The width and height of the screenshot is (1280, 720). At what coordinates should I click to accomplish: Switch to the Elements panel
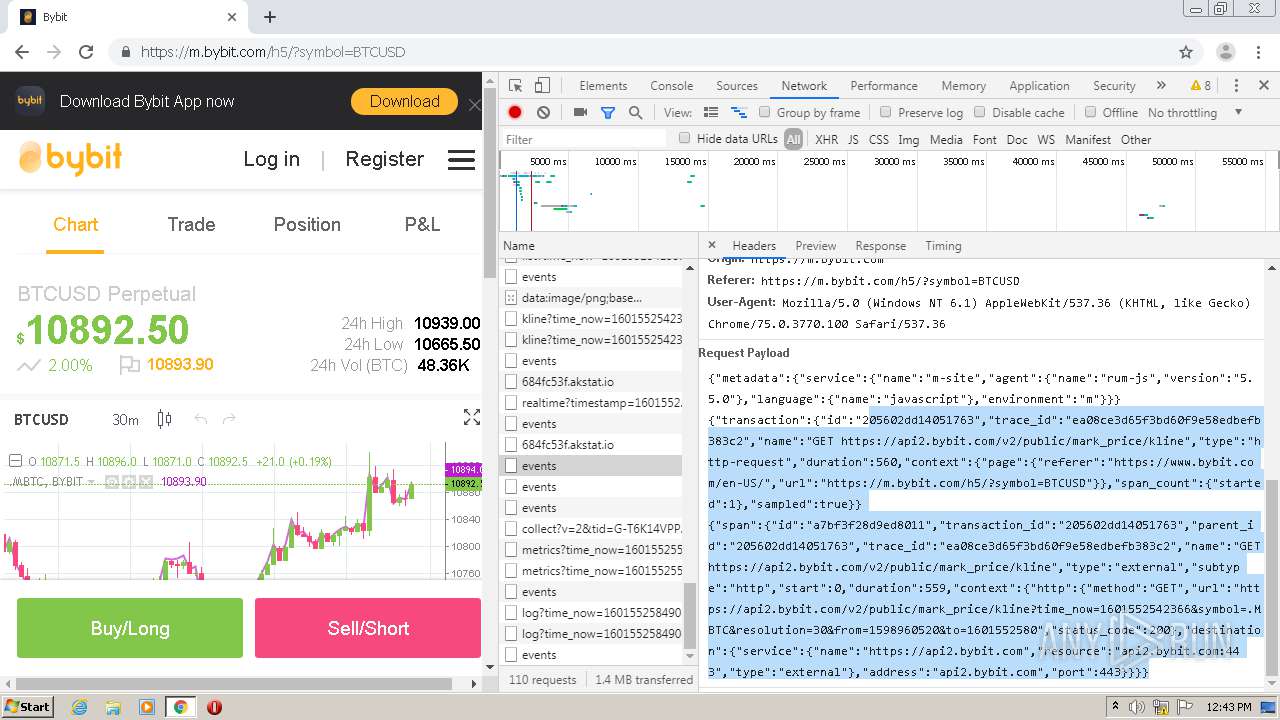[603, 86]
